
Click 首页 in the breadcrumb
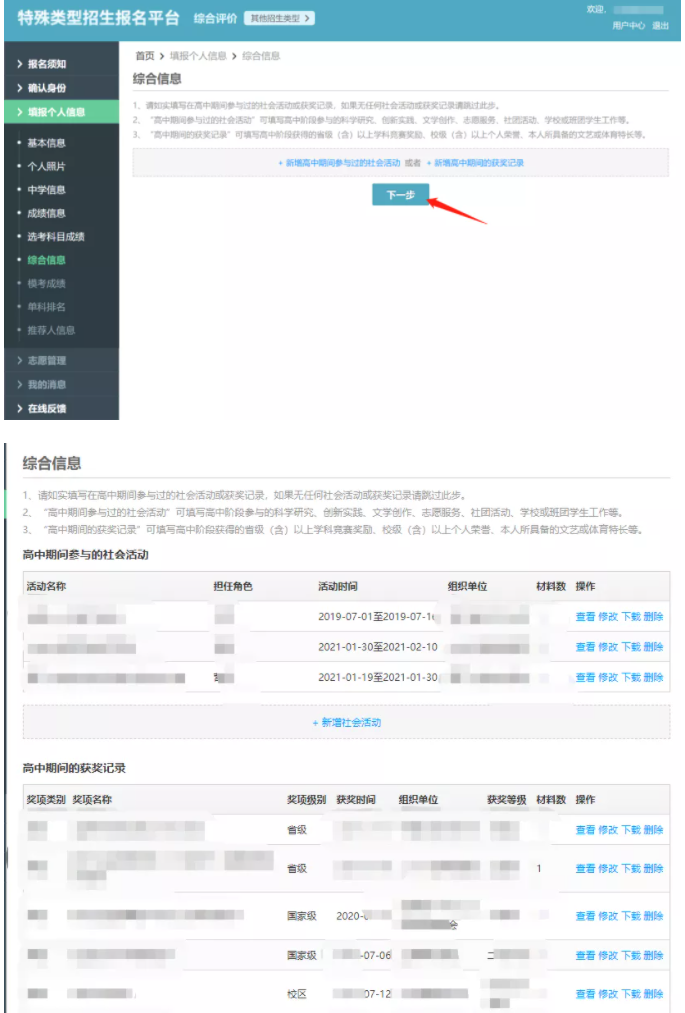(x=145, y=56)
